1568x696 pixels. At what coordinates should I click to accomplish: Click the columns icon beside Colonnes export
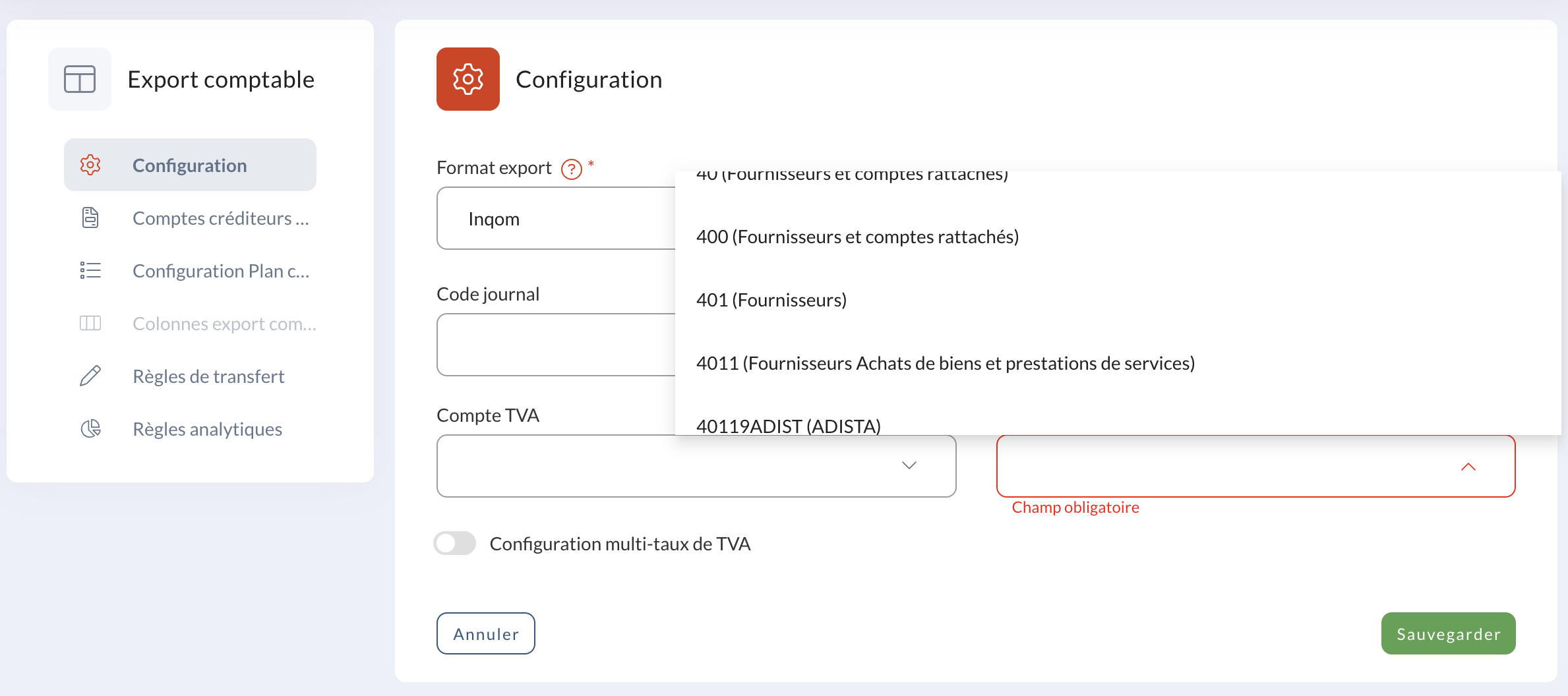[90, 323]
